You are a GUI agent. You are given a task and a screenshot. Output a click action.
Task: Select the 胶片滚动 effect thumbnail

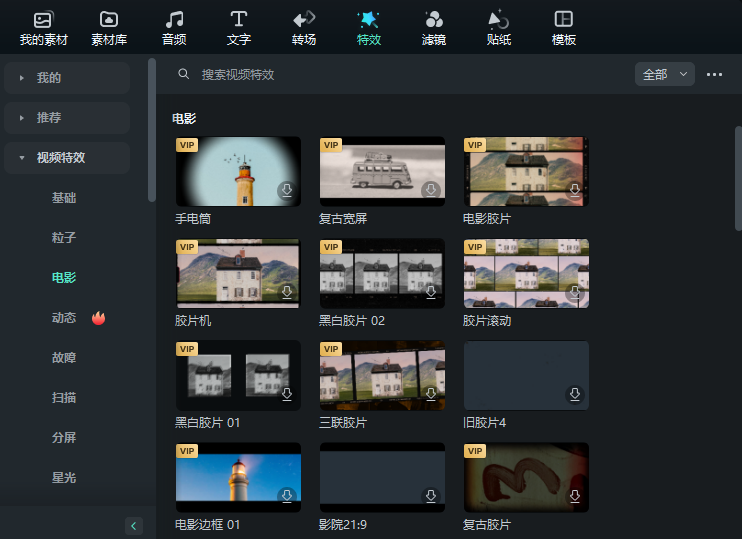526,274
